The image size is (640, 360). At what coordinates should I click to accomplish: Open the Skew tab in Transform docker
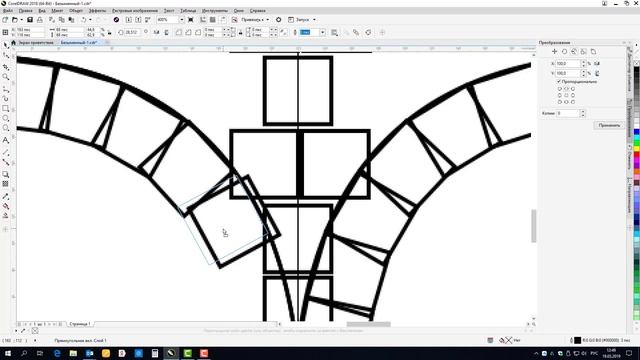pyautogui.click(x=593, y=51)
